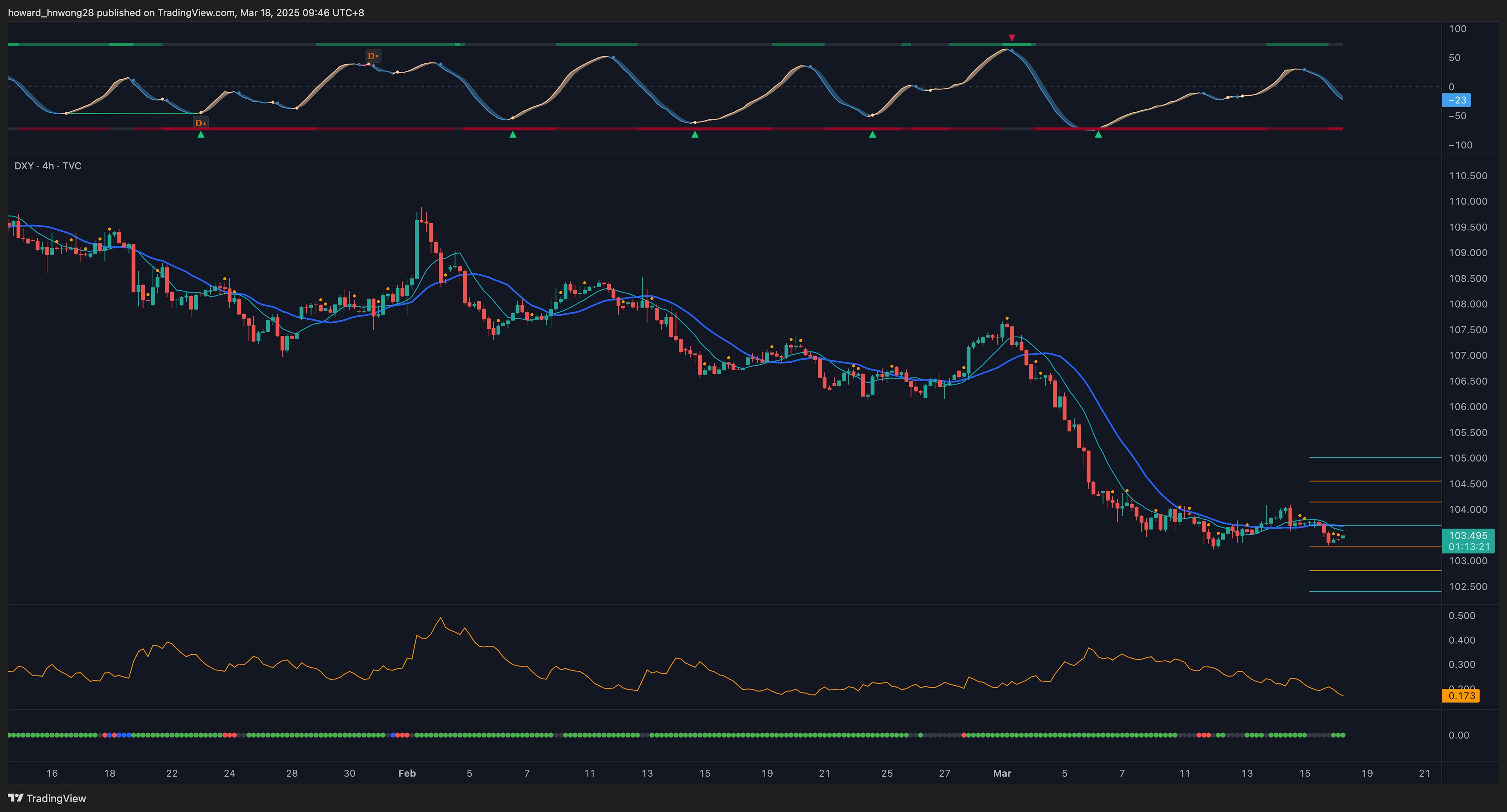This screenshot has width=1507, height=812.
Task: Click the Feb month label on time axis
Action: point(407,773)
